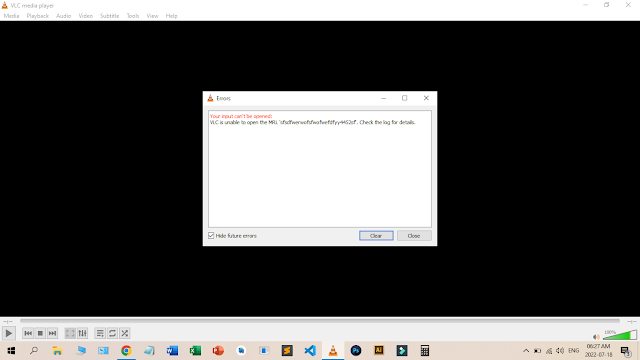Open File Explorer from taskbar
640x360 pixels.
57,351
